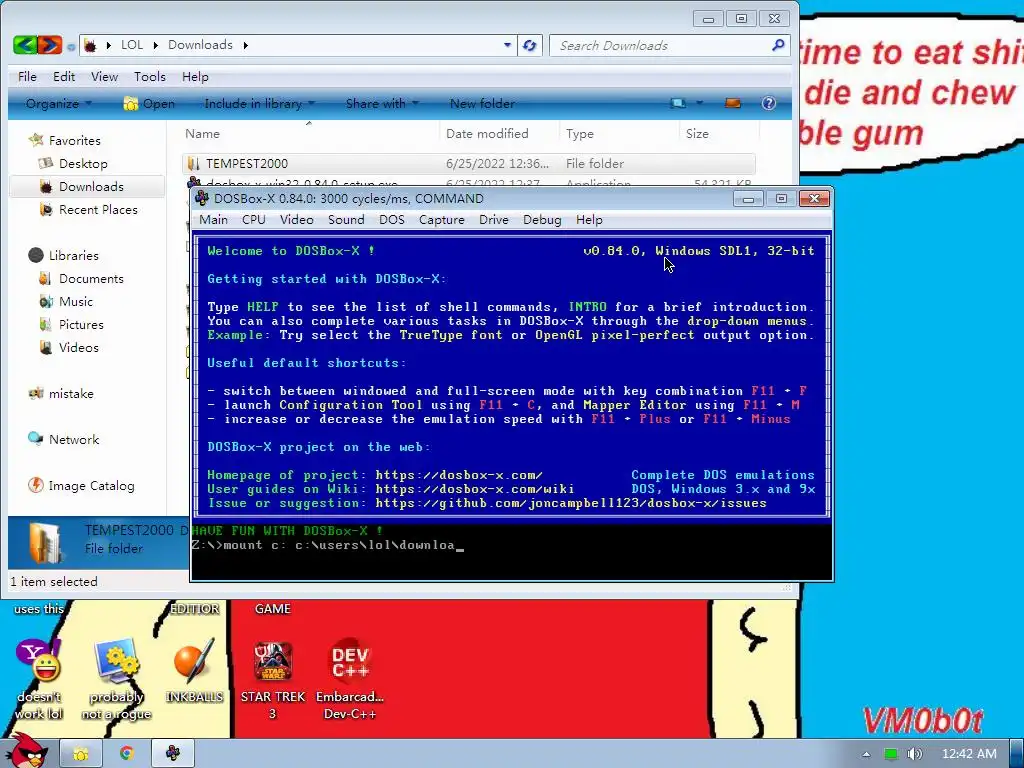Open the Edit menu in Explorer
Image resolution: width=1024 pixels, height=768 pixels.
point(63,76)
